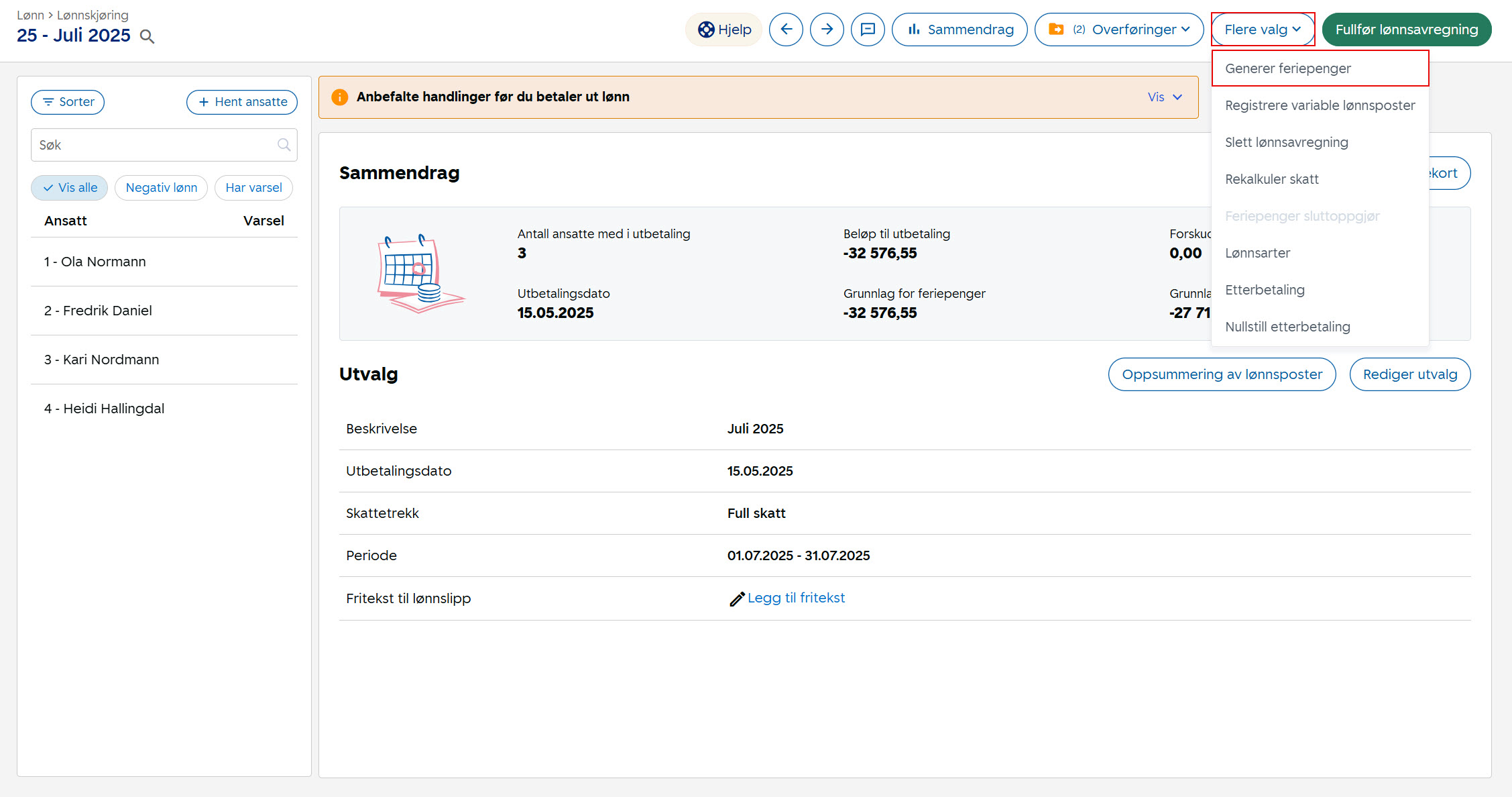Click Fullfør lønnsavregning button
Screen dimensions: 1512x797
pyautogui.click(x=1406, y=30)
